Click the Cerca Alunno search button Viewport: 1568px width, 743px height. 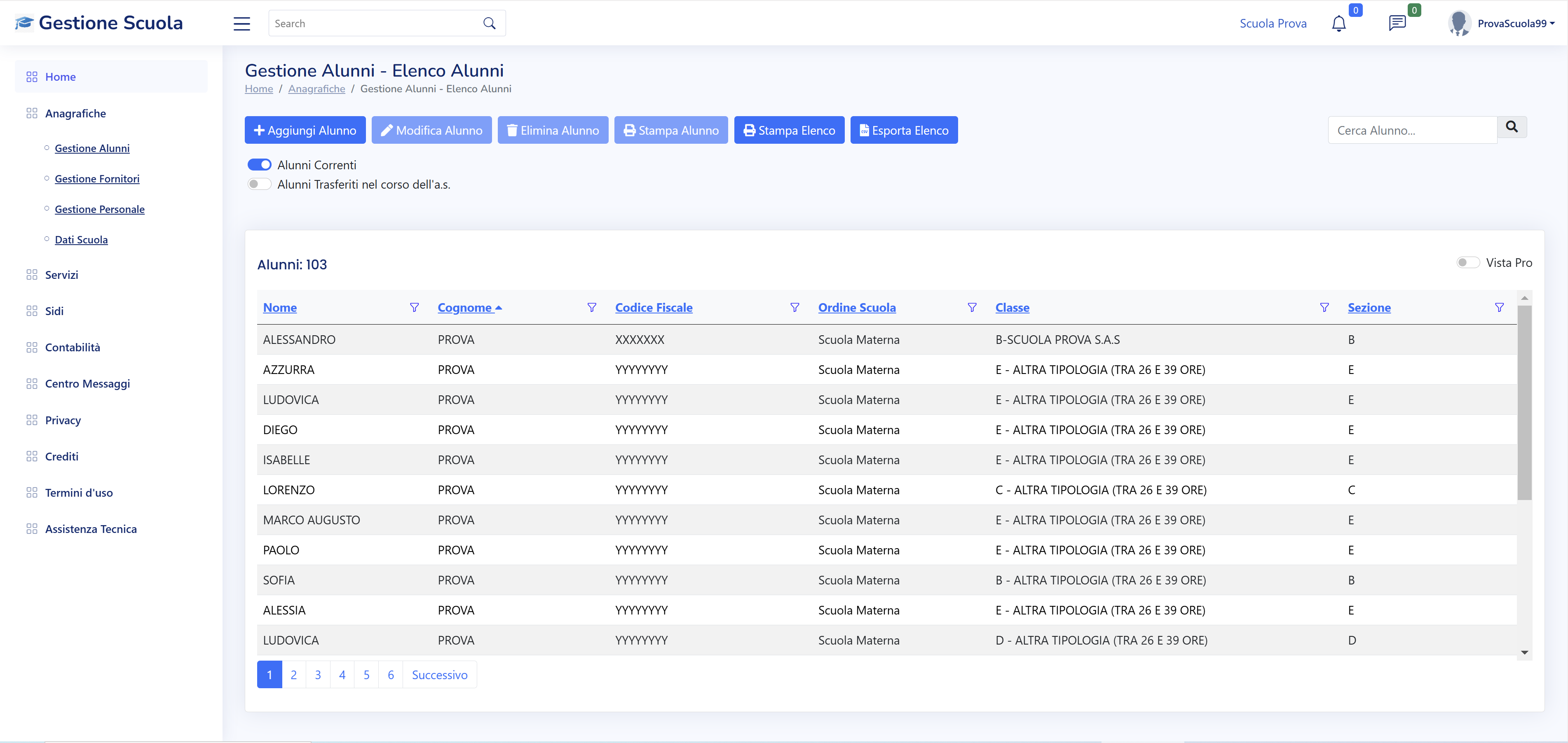(1512, 127)
